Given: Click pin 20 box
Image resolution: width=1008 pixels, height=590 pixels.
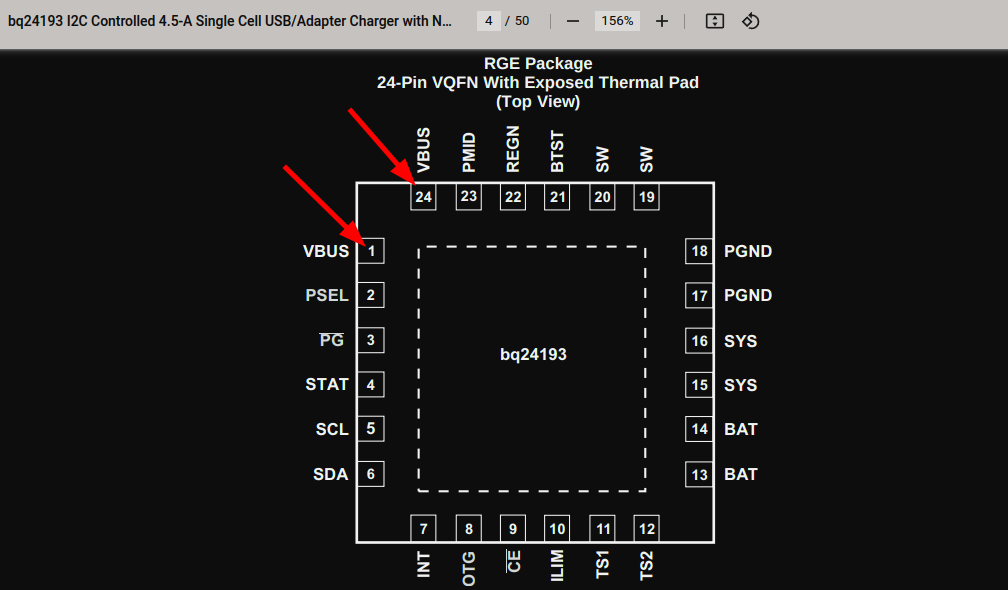Looking at the screenshot, I should click(602, 197).
